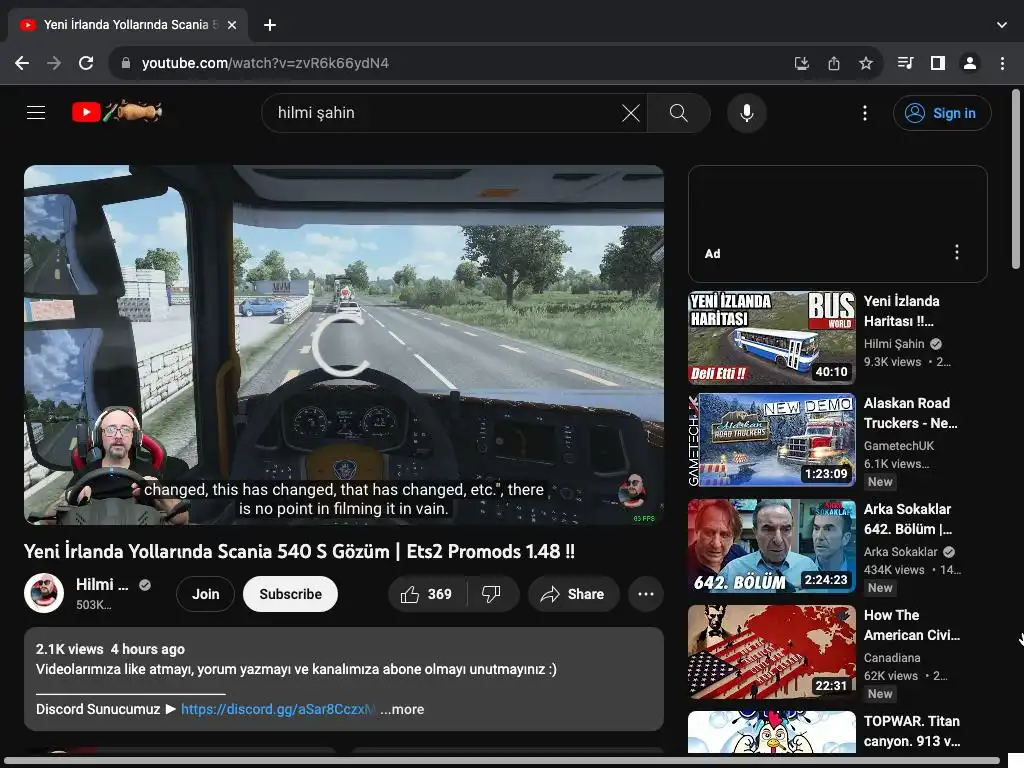Search with your voice microphone

pyautogui.click(x=746, y=113)
